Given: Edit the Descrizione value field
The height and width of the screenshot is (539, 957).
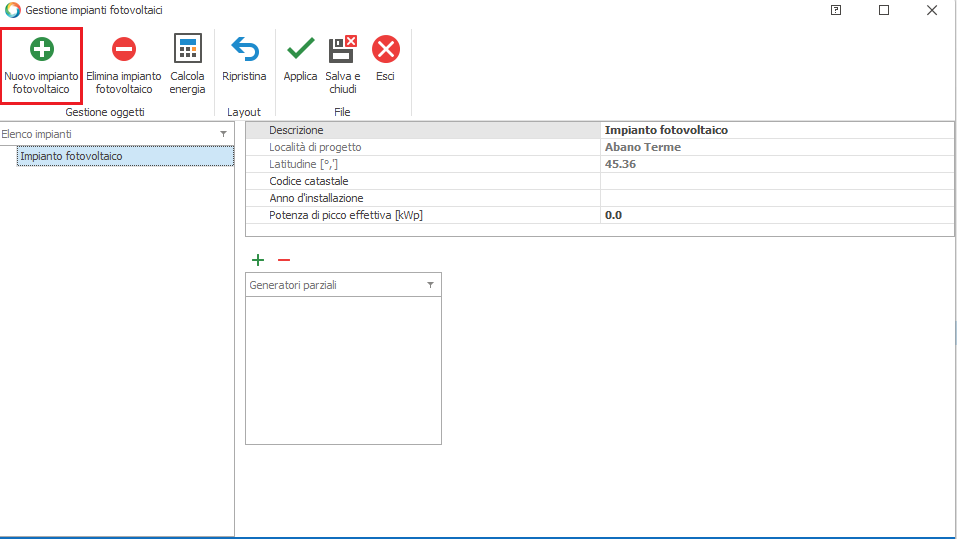Looking at the screenshot, I should (776, 130).
